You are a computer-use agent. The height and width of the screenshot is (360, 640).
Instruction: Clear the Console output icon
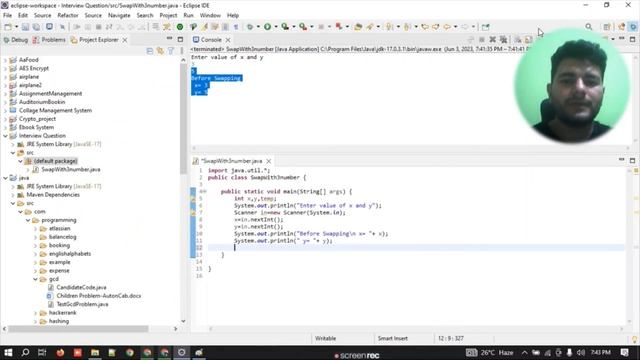[x=518, y=40]
